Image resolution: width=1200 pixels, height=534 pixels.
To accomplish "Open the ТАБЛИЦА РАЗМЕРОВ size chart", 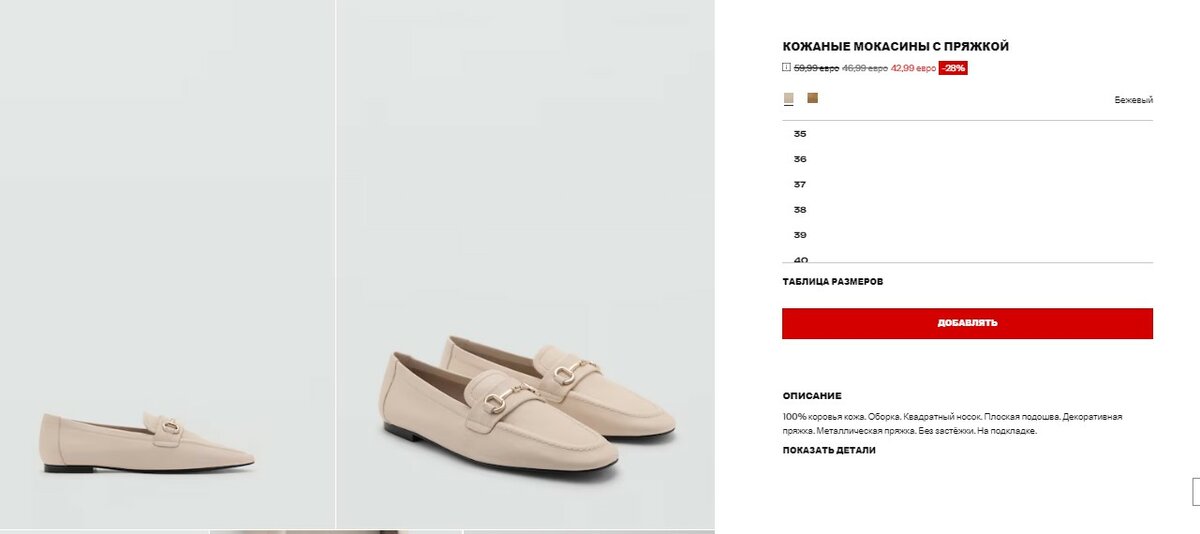I will pos(832,282).
